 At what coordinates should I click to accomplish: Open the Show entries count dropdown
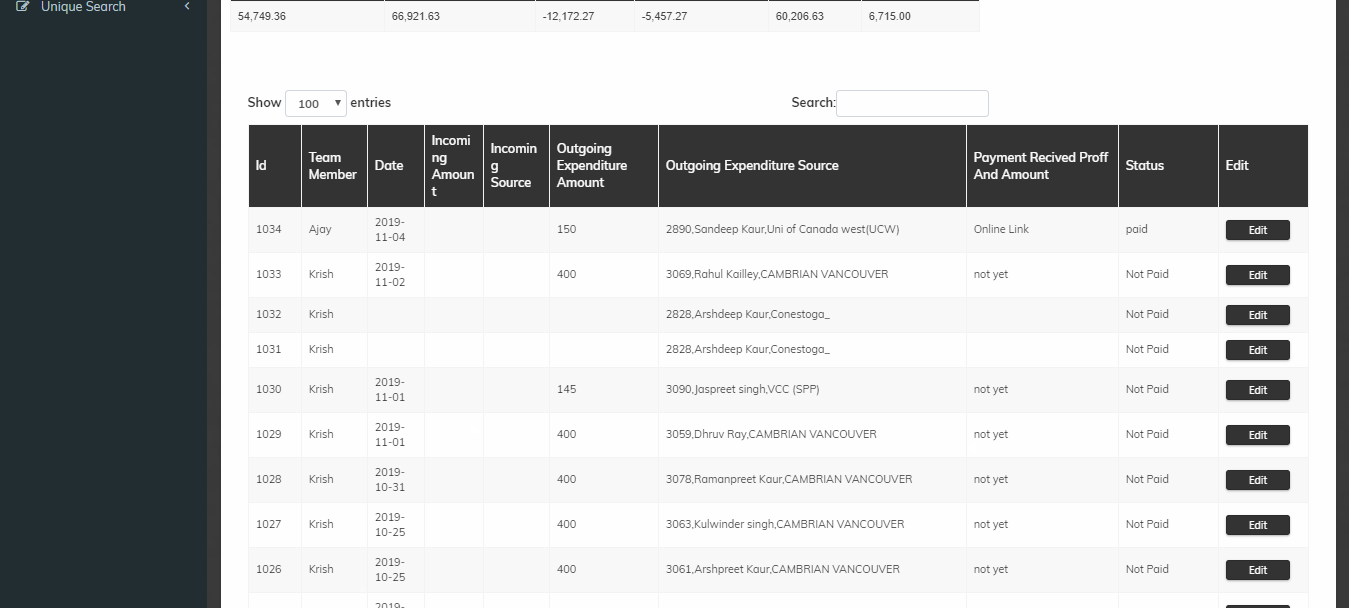coord(316,103)
